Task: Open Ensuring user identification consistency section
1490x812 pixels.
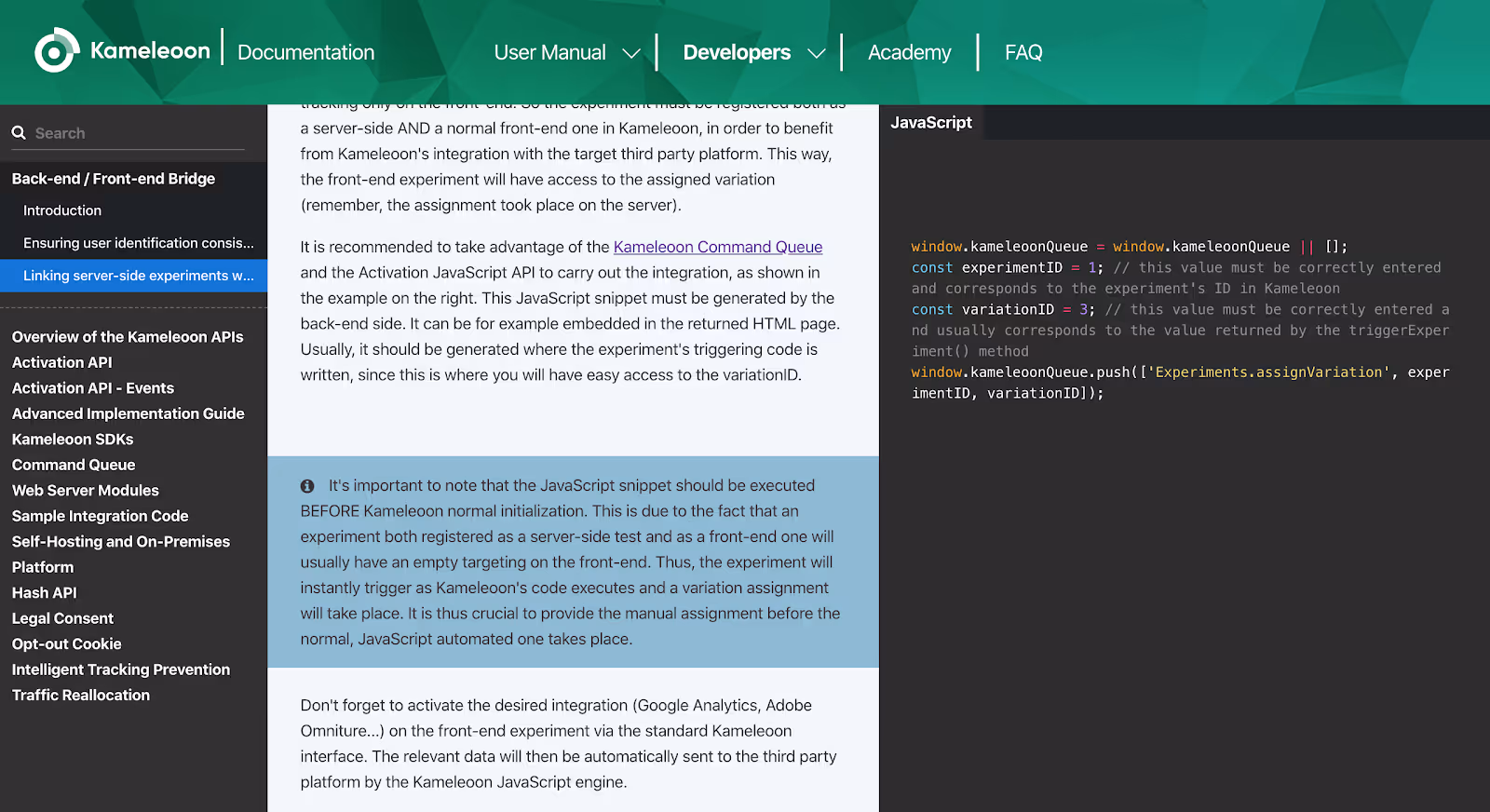Action: click(x=139, y=243)
